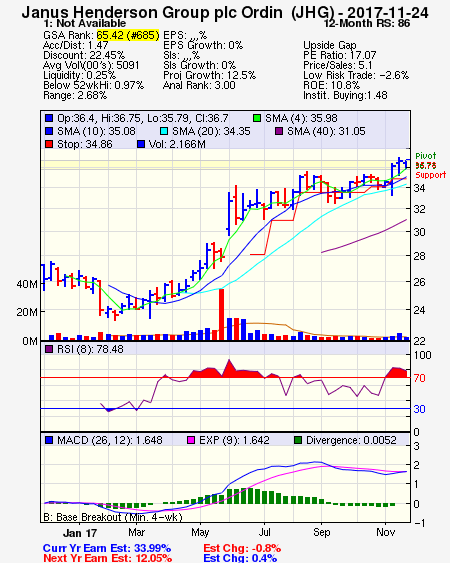Screen dimensions: 450x563
Task: Click the SMA (40): 31.05 legend text
Action: [326, 131]
